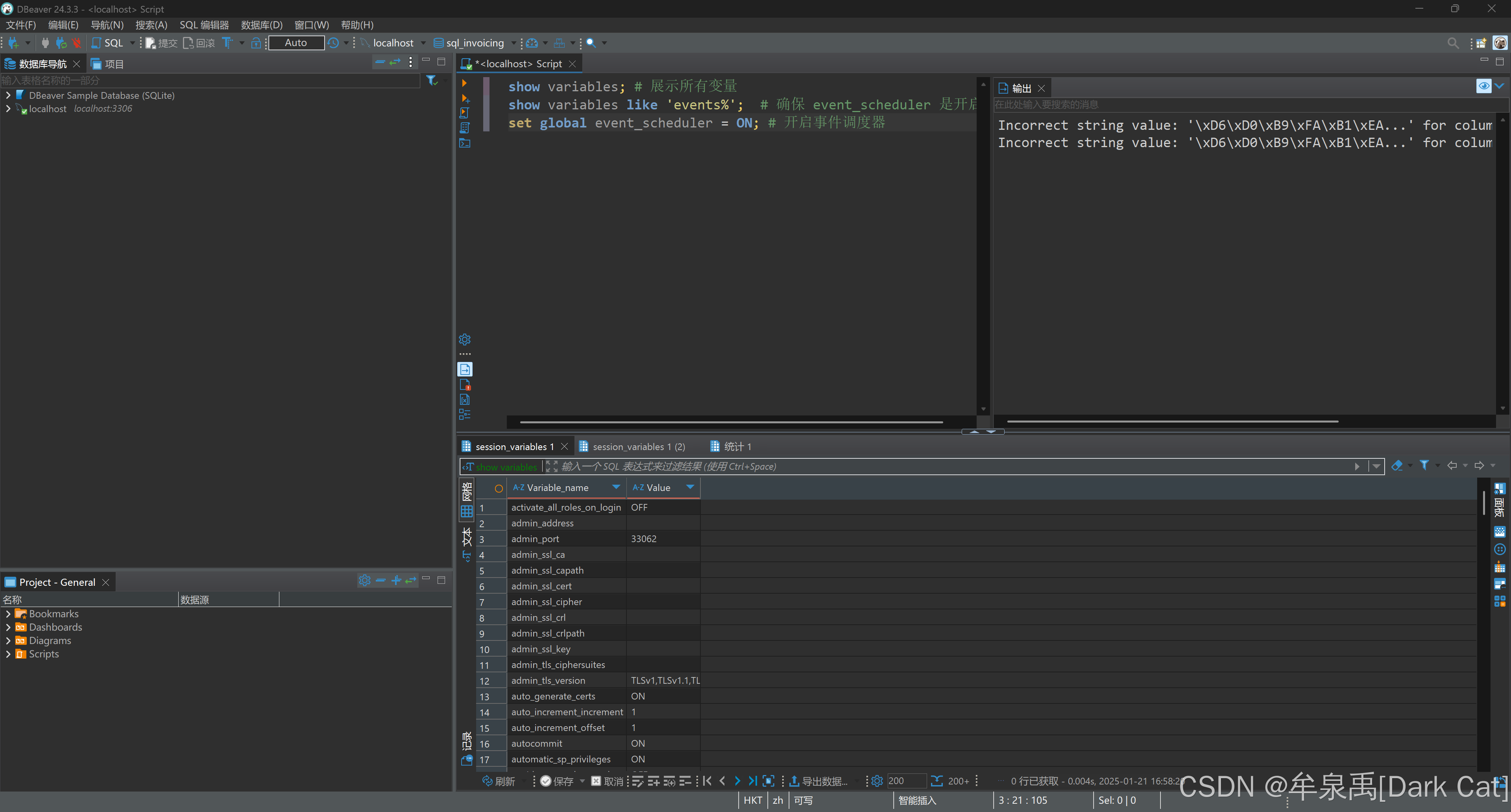Click the link with editor arrows icon
The height and width of the screenshot is (812, 1511).
pos(395,62)
